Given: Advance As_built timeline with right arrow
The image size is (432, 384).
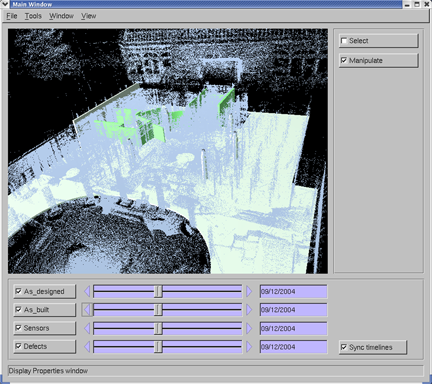Looking at the screenshot, I should 249,310.
